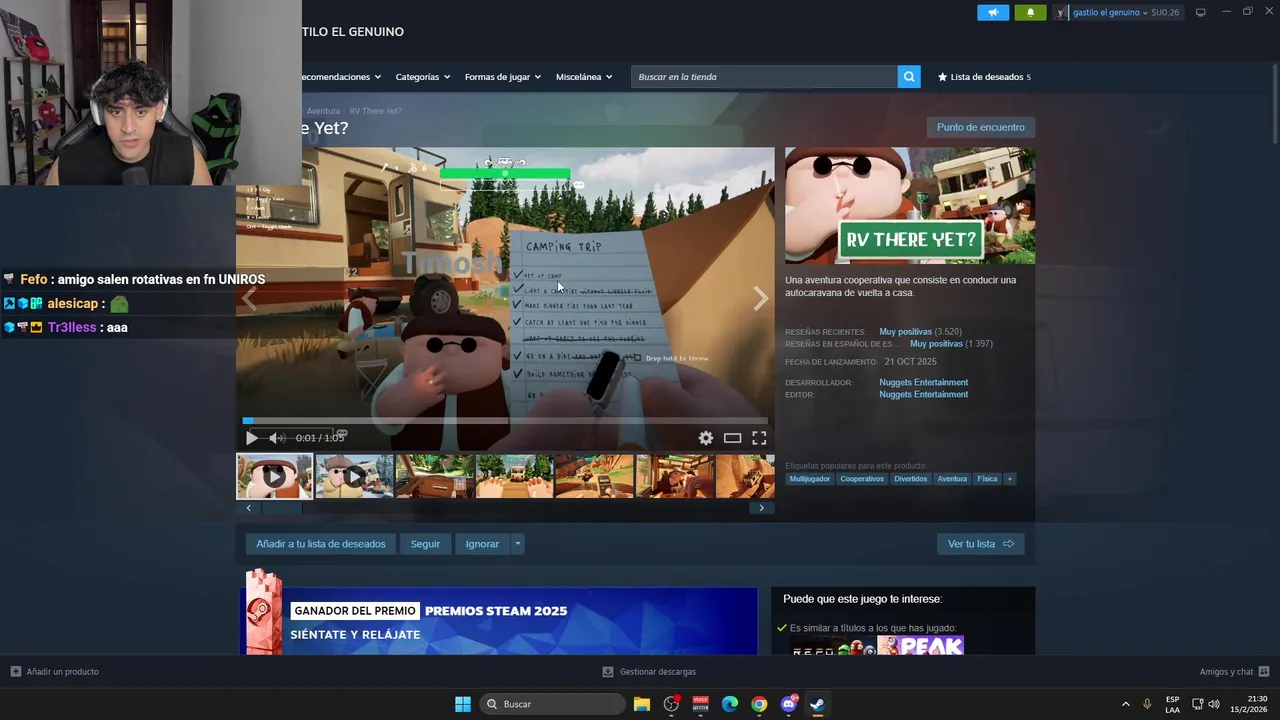Show hidden tray icons chevron
The image size is (1280, 720).
click(x=1125, y=704)
